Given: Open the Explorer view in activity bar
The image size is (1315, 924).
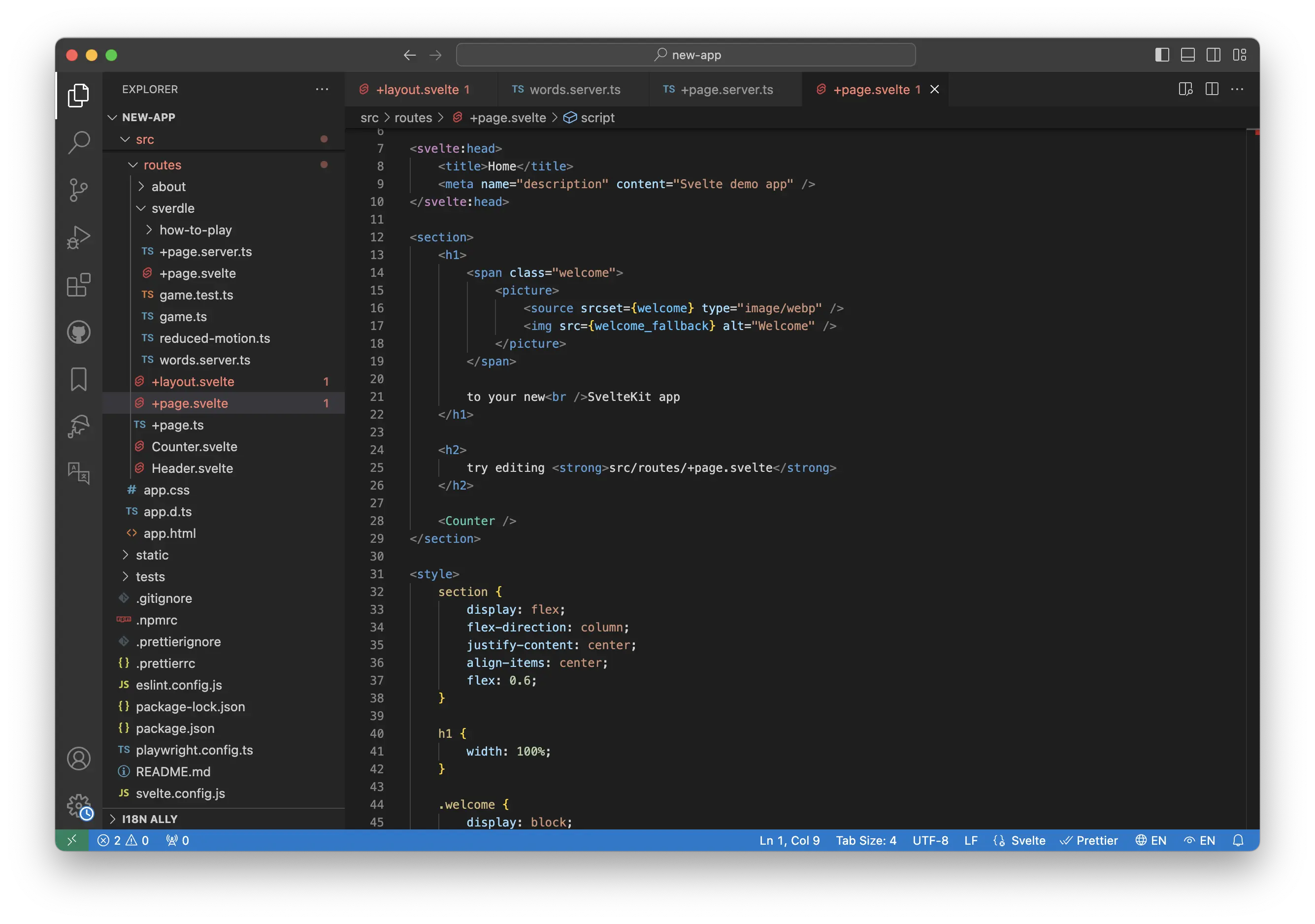Looking at the screenshot, I should (78, 95).
